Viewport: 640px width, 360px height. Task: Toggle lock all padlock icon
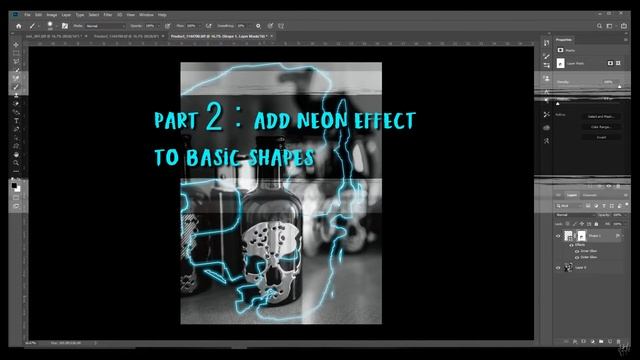596,224
